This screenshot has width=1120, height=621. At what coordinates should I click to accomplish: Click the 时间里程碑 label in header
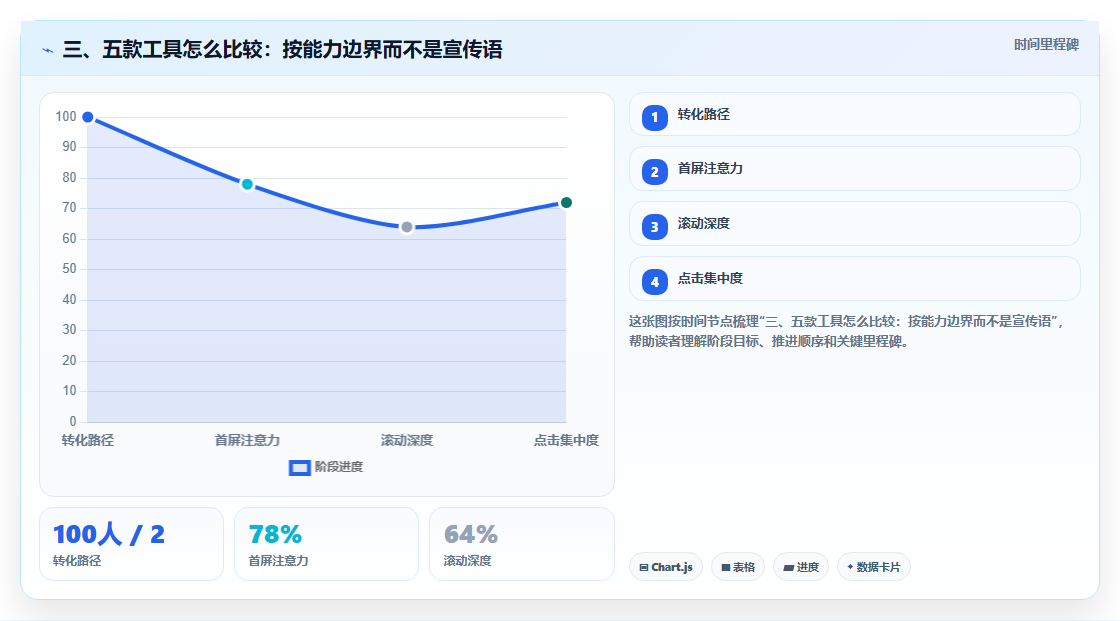pyautogui.click(x=1046, y=44)
